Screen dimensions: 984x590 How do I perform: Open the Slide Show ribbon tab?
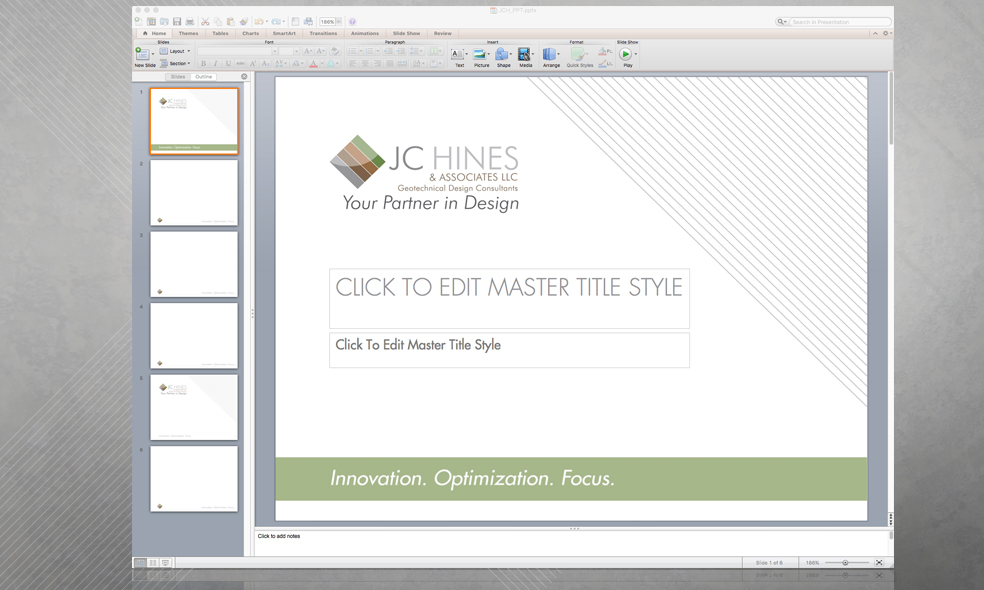(x=406, y=33)
